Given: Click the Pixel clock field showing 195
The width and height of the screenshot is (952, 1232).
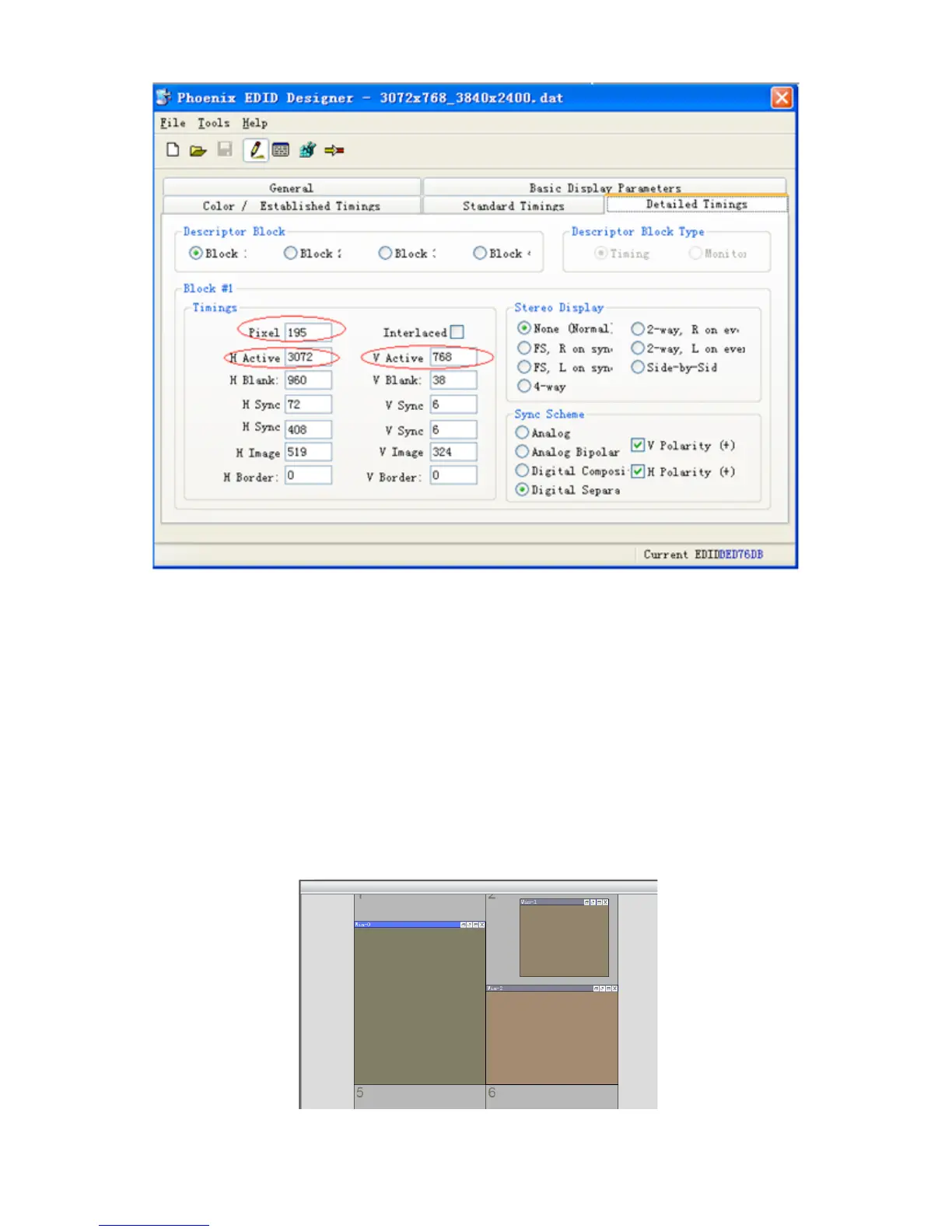Looking at the screenshot, I should [x=308, y=332].
